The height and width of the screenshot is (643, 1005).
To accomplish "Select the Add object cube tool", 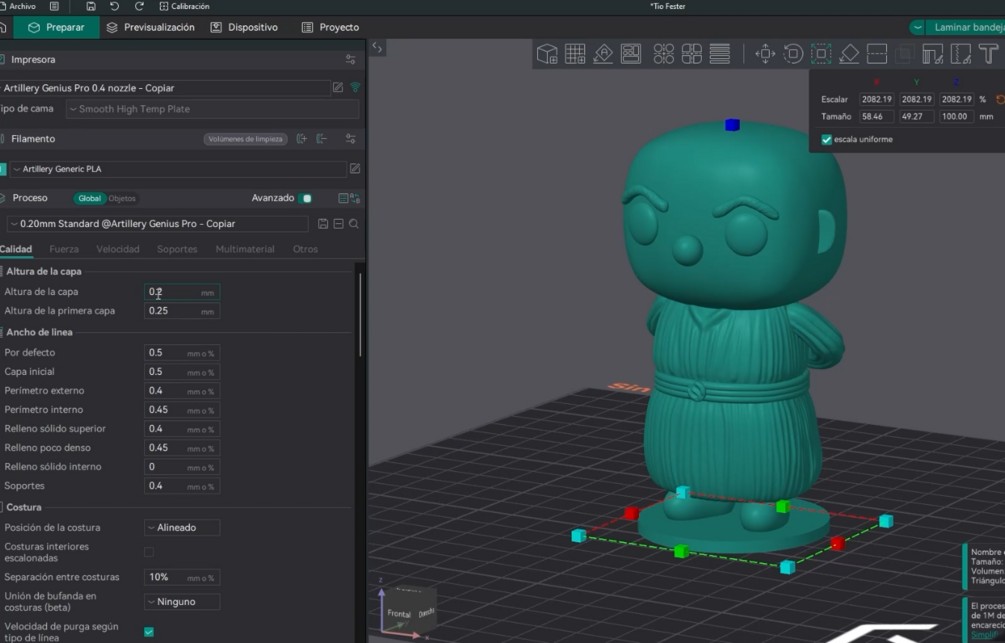I will [547, 54].
